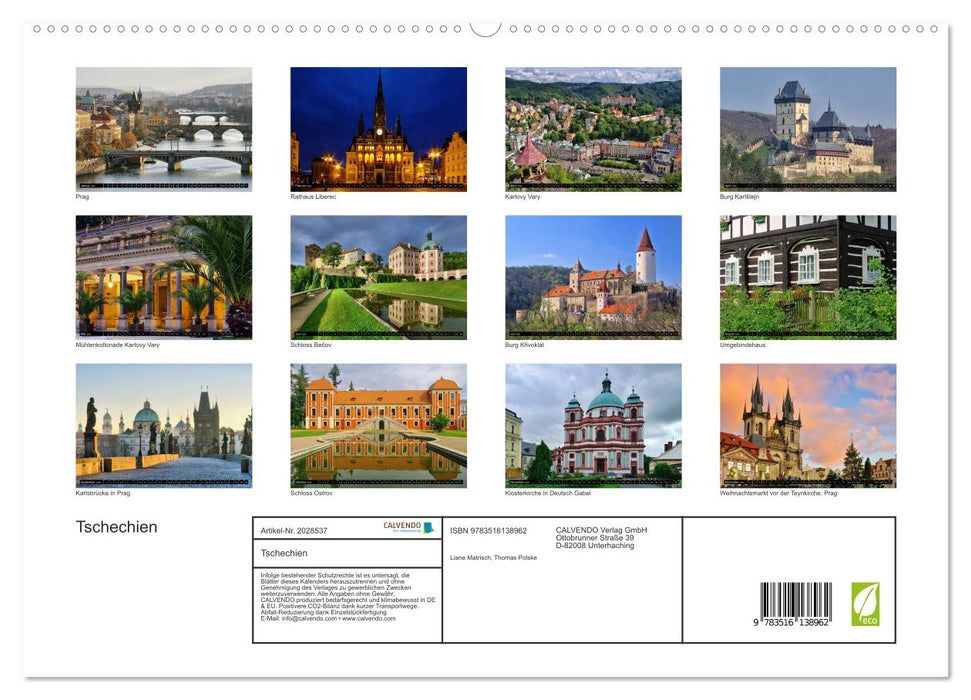The width and height of the screenshot is (971, 700).
Task: Toggle the Burg Křivoklát image selection
Action: click(x=593, y=277)
